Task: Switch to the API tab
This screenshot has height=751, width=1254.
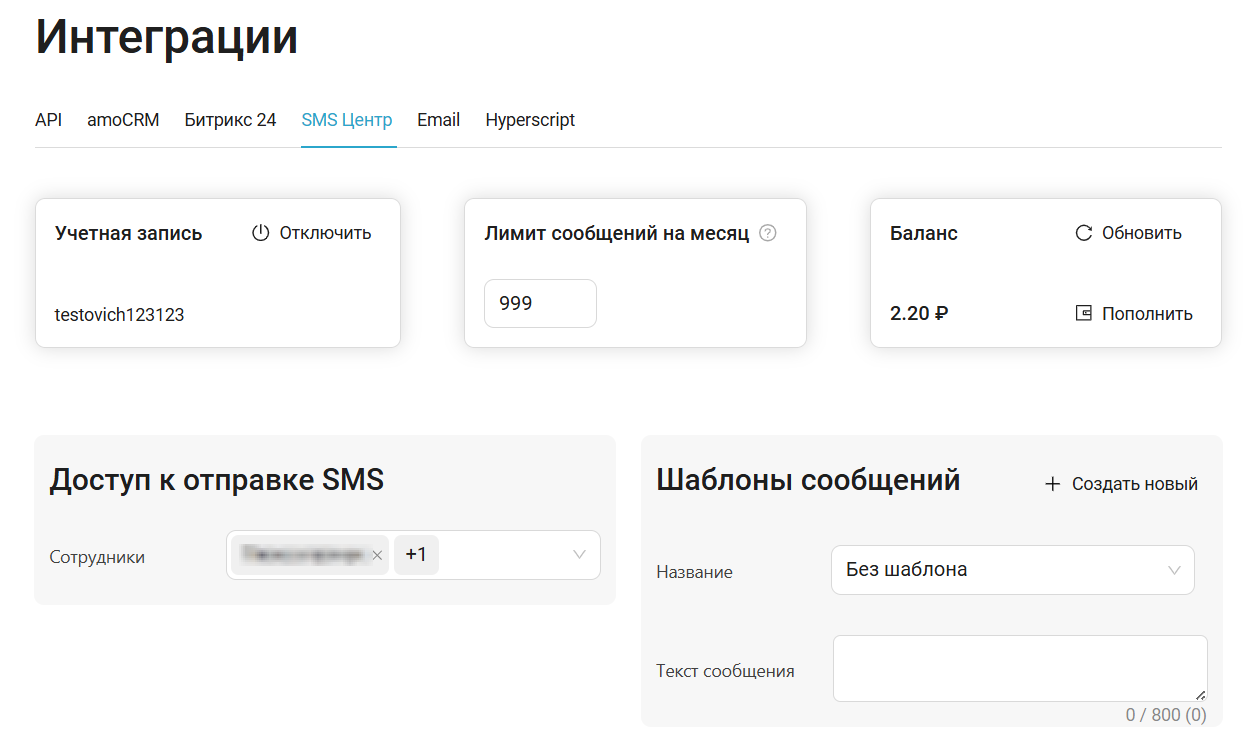Action: [x=48, y=120]
